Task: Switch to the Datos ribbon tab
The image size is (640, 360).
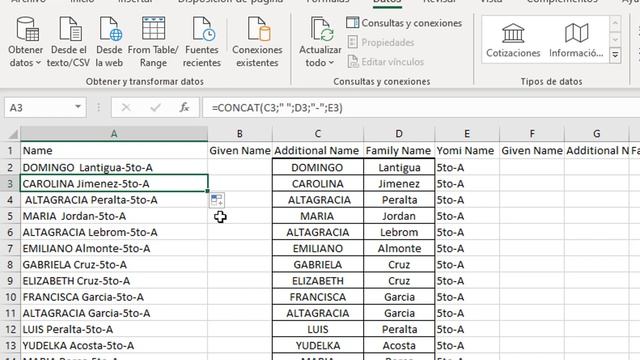Action: [x=387, y=2]
